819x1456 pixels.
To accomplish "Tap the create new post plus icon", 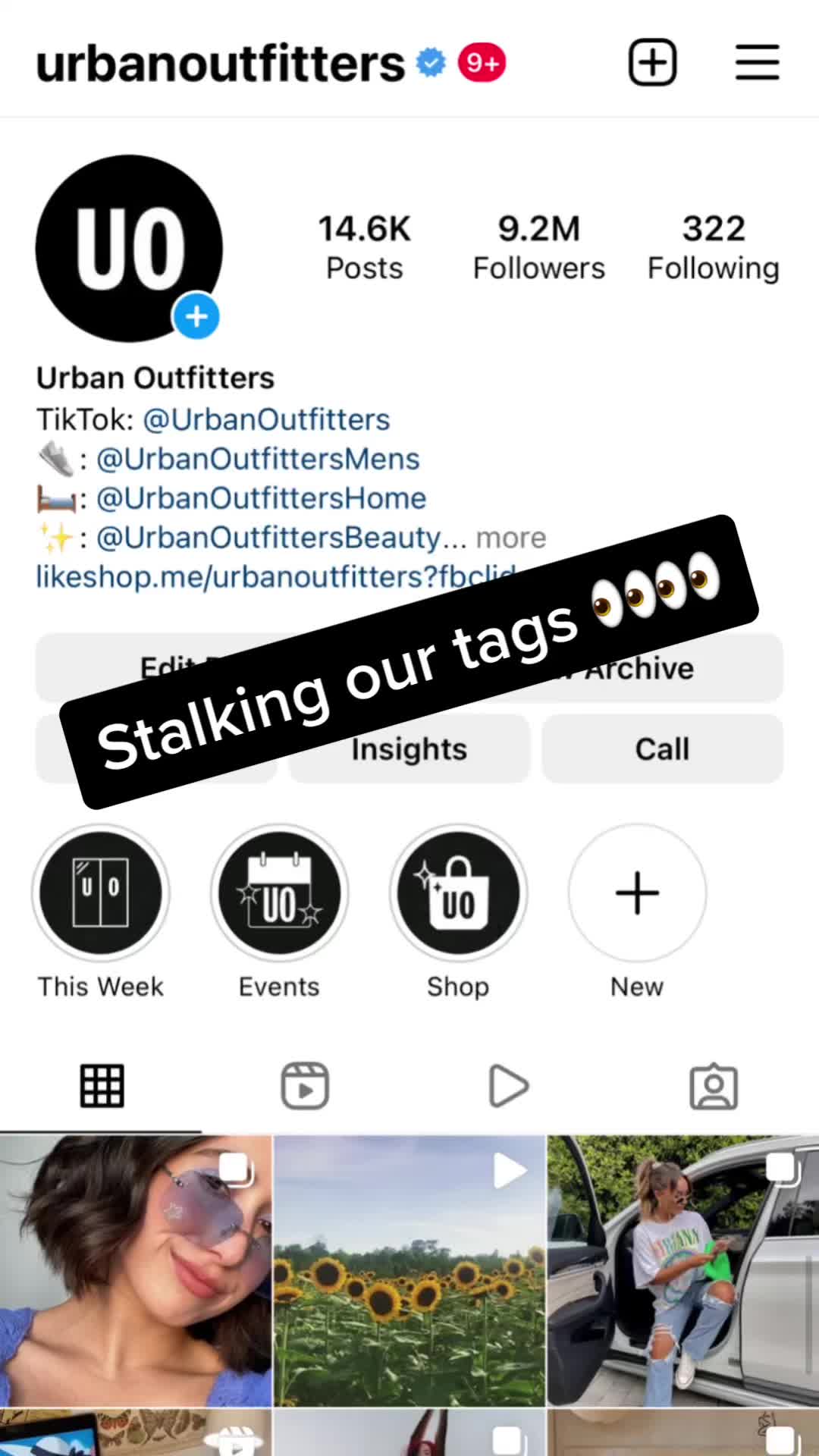I will [652, 62].
